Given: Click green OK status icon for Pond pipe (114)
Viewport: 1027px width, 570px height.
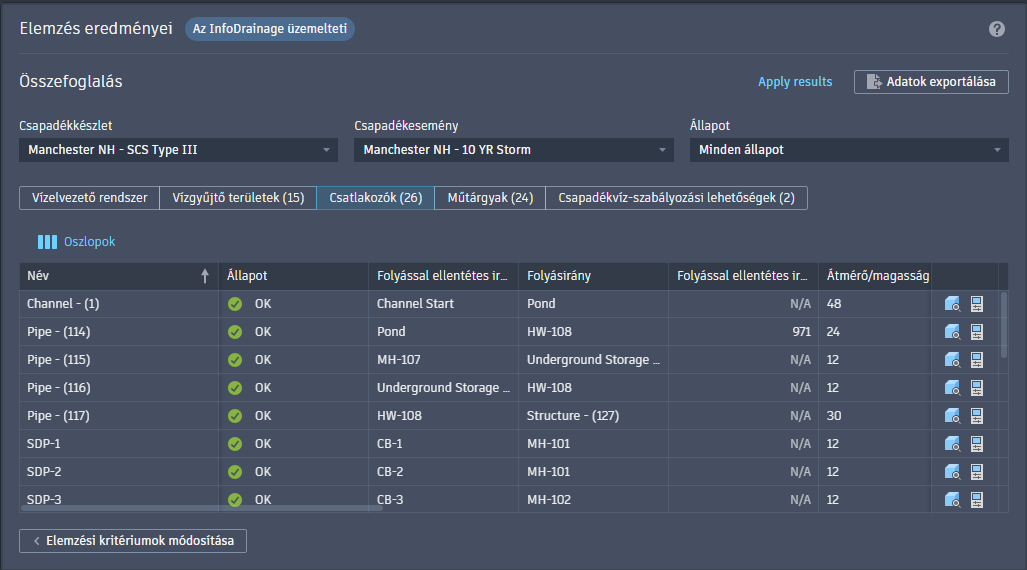Looking at the screenshot, I should [235, 332].
